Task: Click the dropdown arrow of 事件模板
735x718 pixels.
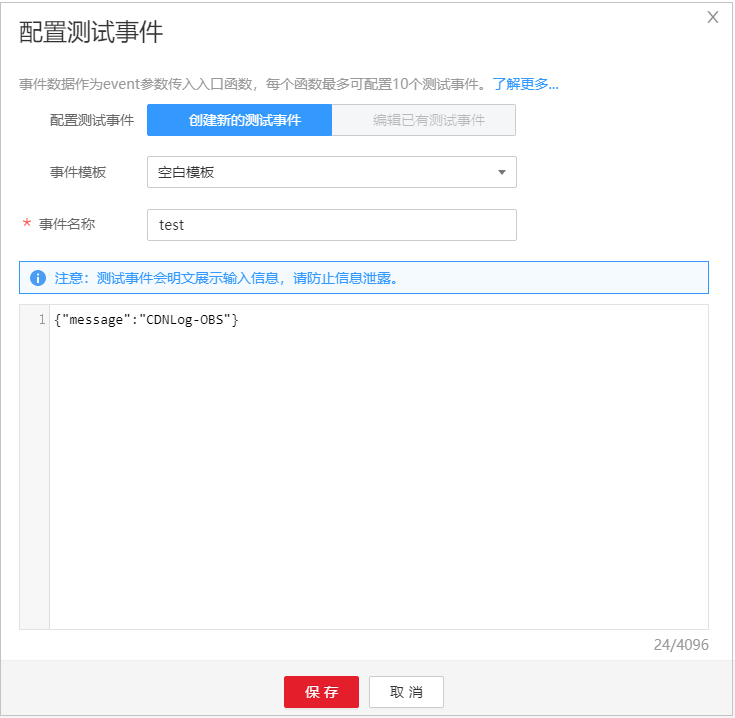Action: (x=502, y=172)
